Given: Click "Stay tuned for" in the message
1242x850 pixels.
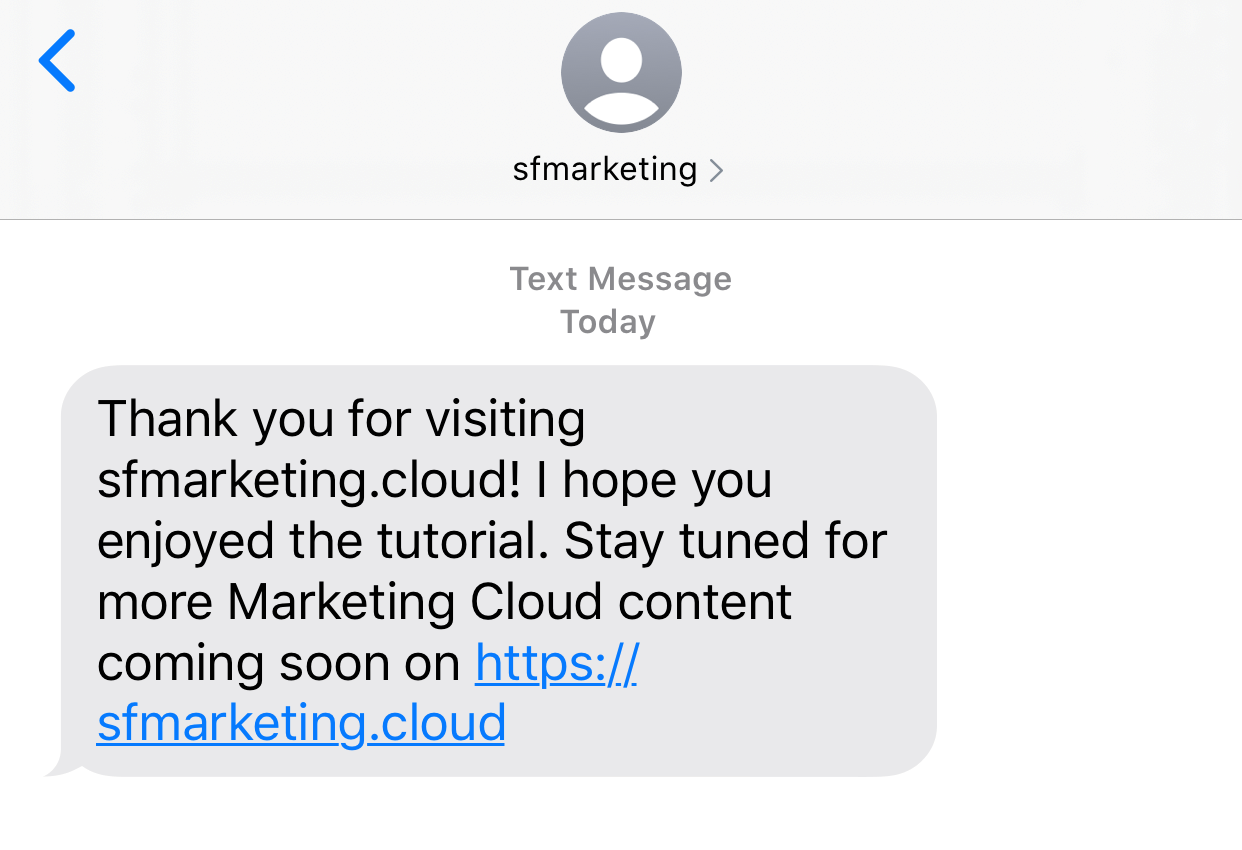Looking at the screenshot, I should click(725, 541).
